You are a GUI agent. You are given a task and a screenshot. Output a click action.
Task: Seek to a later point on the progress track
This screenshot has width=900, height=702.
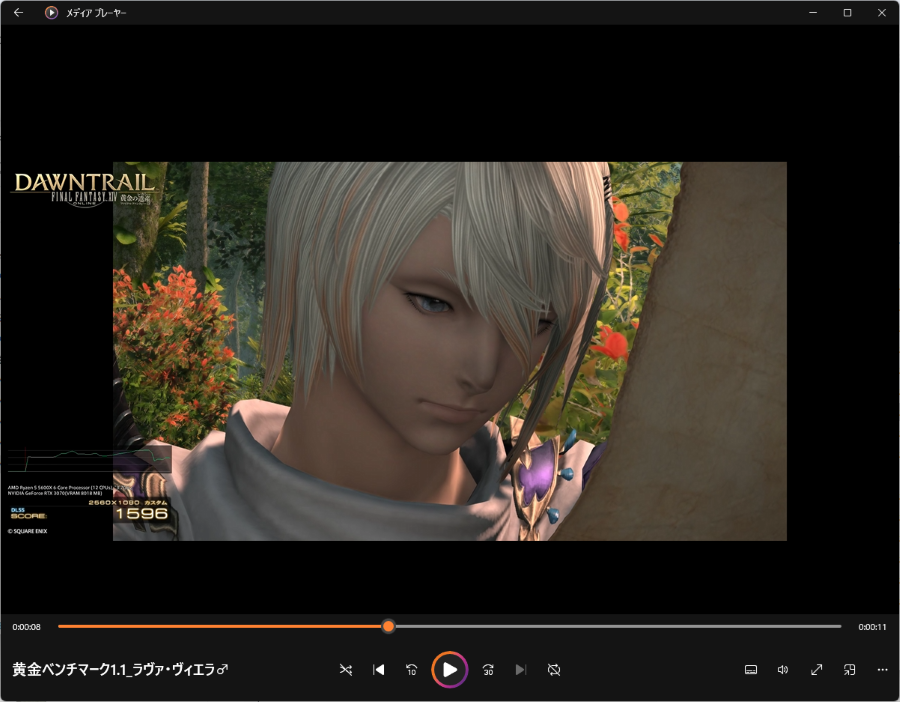pyautogui.click(x=618, y=626)
